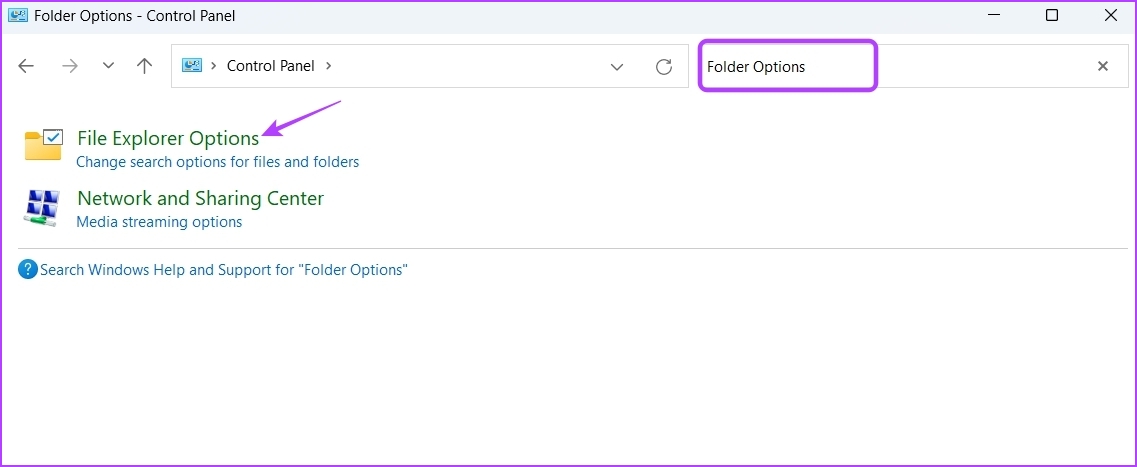This screenshot has height=467, width=1137.
Task: Click the title bar Control Panel icon
Action: (17, 15)
